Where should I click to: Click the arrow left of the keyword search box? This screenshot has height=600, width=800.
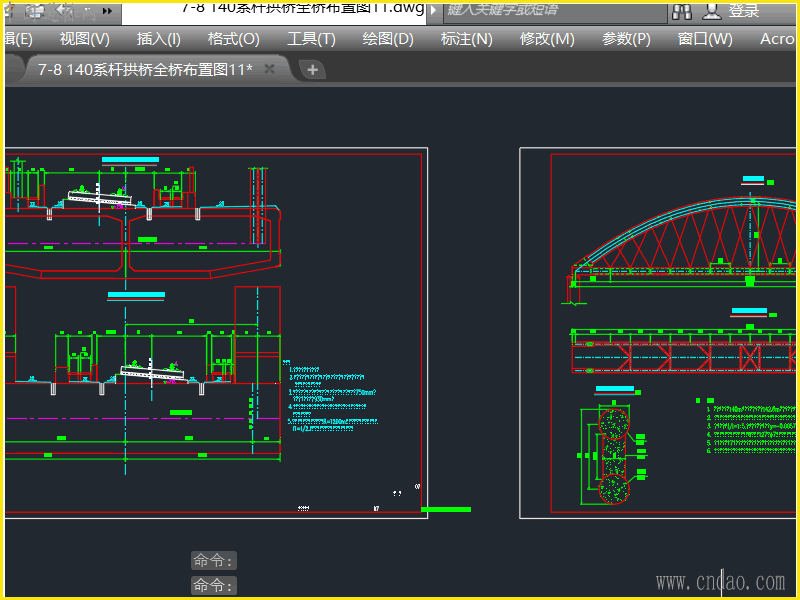[x=433, y=10]
